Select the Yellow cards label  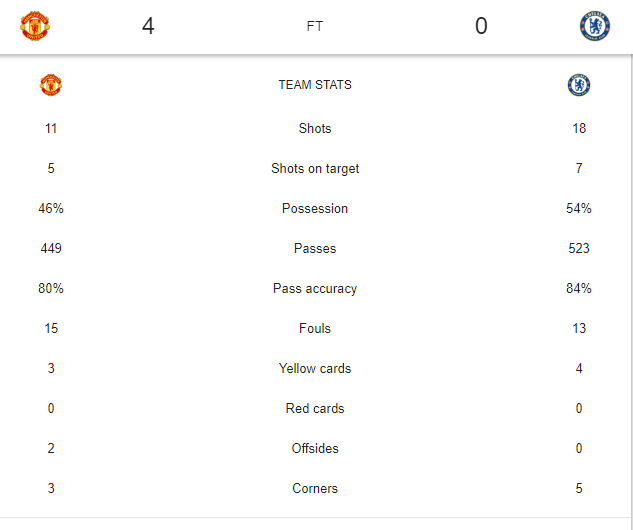click(315, 368)
